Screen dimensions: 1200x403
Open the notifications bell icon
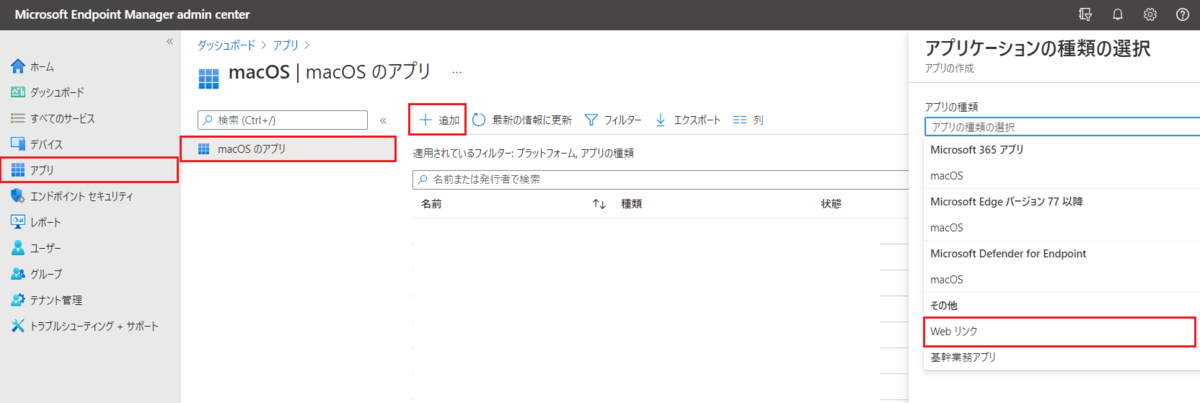click(x=1118, y=14)
